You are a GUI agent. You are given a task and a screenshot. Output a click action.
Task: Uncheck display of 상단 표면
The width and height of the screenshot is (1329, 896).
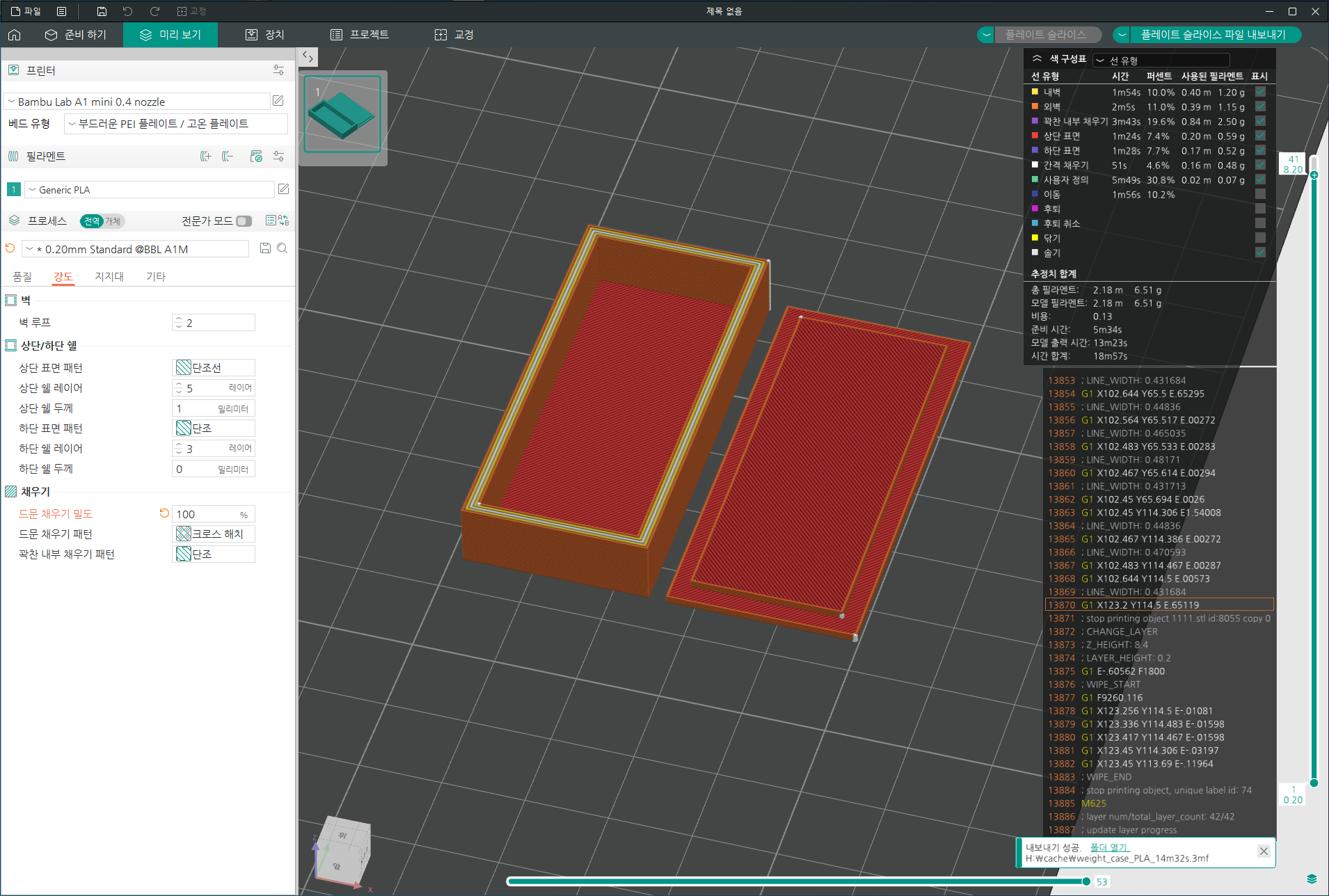1260,136
